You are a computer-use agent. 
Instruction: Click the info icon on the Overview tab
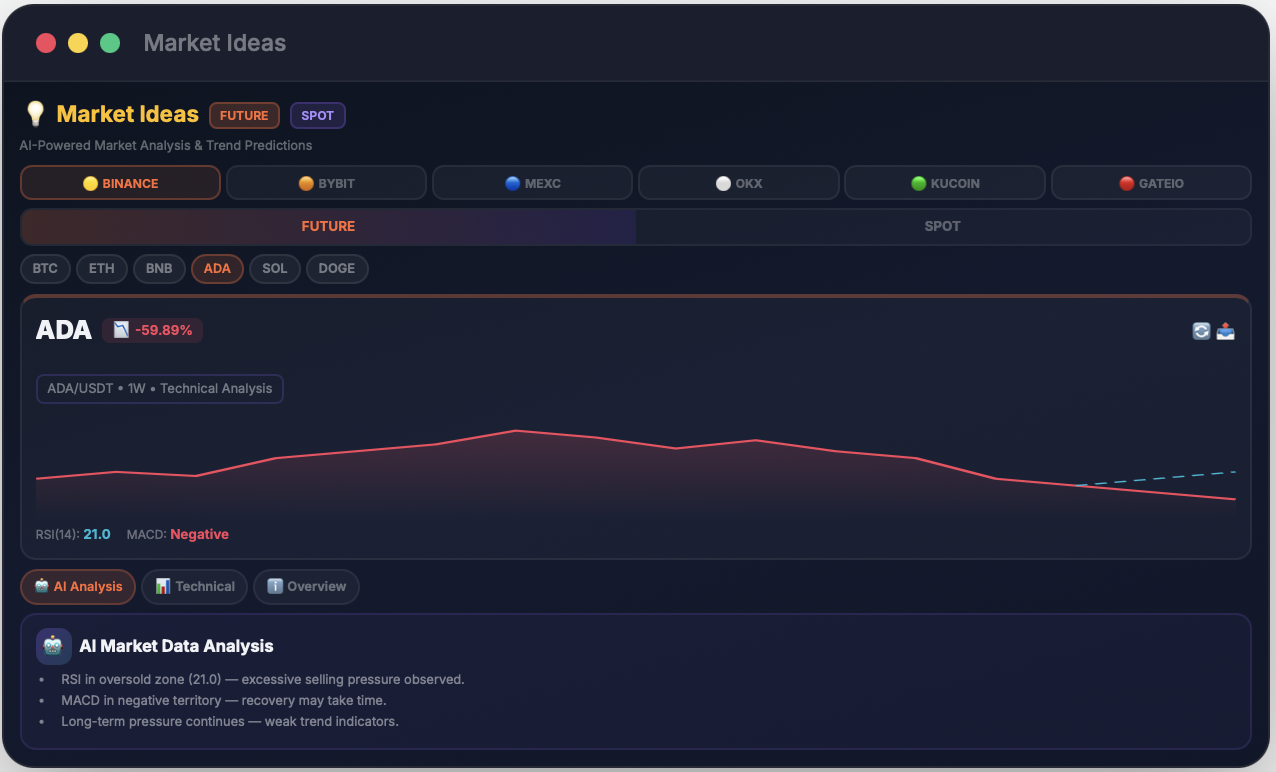[x=275, y=586]
